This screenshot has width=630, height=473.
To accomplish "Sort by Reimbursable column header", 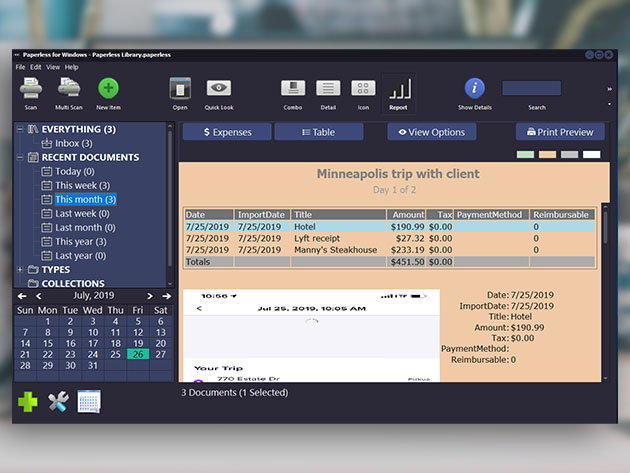I will (562, 215).
